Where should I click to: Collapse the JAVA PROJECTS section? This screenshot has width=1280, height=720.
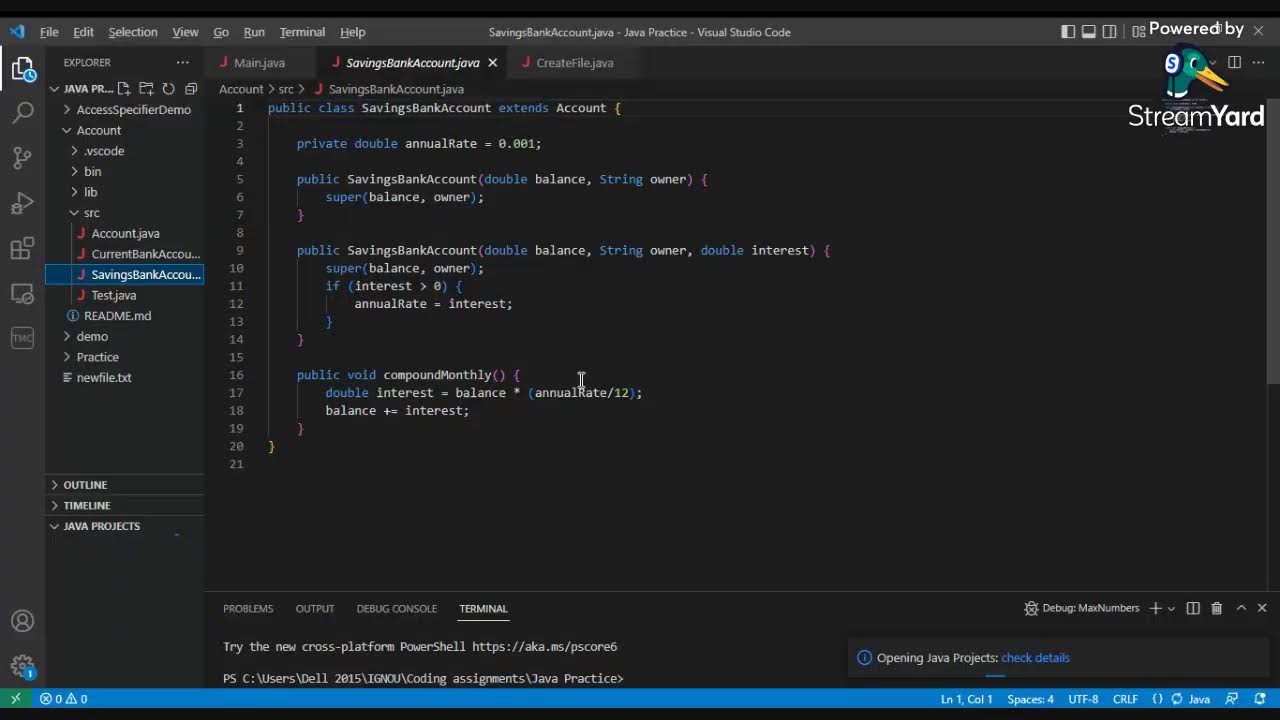coord(124,526)
